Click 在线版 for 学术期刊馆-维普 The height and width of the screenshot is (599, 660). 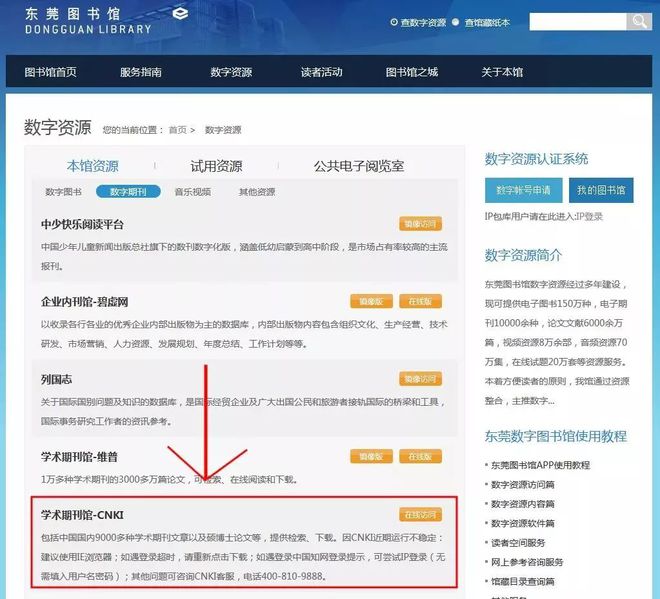(x=420, y=456)
